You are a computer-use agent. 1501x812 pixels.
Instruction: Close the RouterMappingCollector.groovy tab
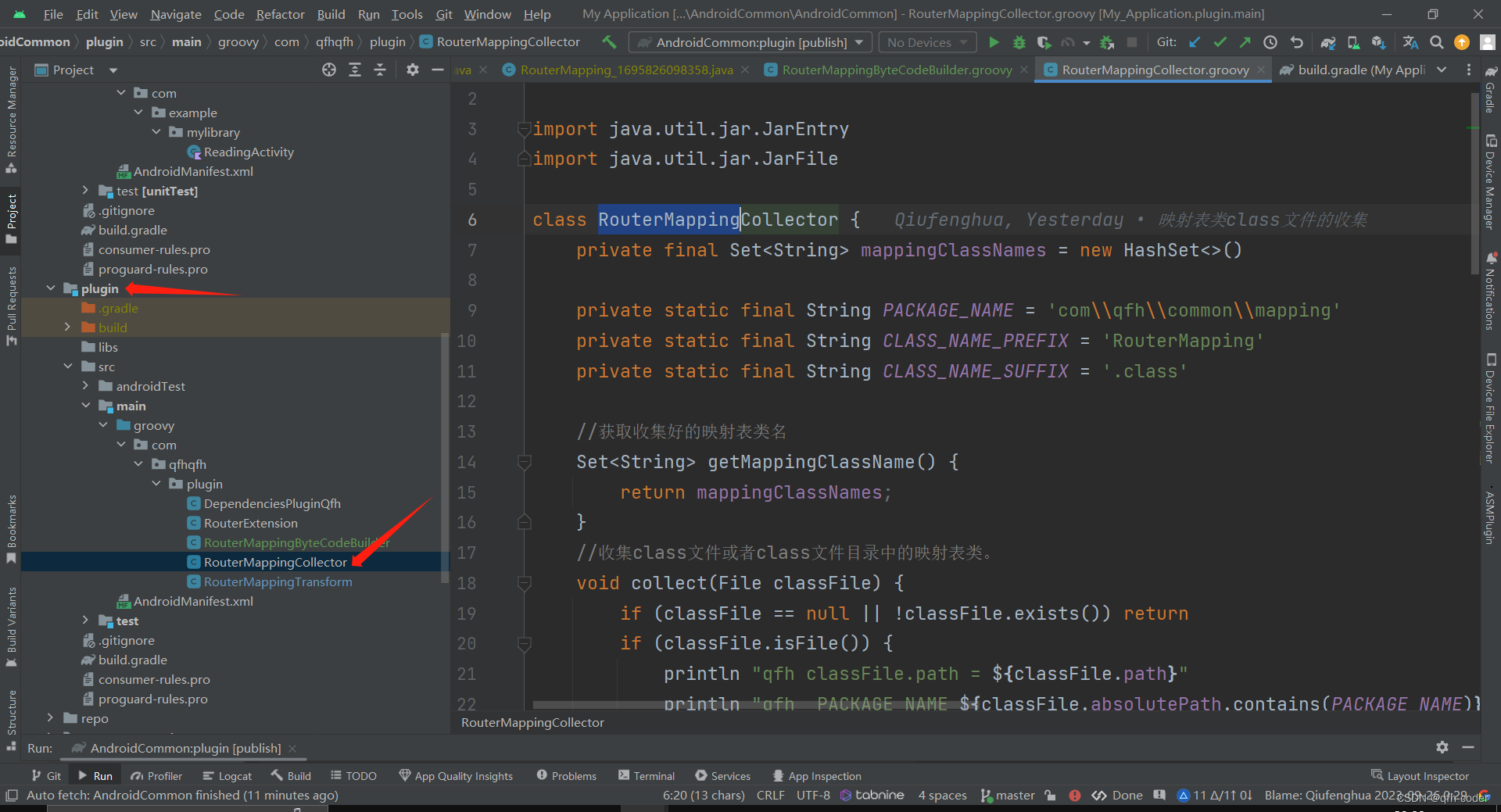[1261, 70]
